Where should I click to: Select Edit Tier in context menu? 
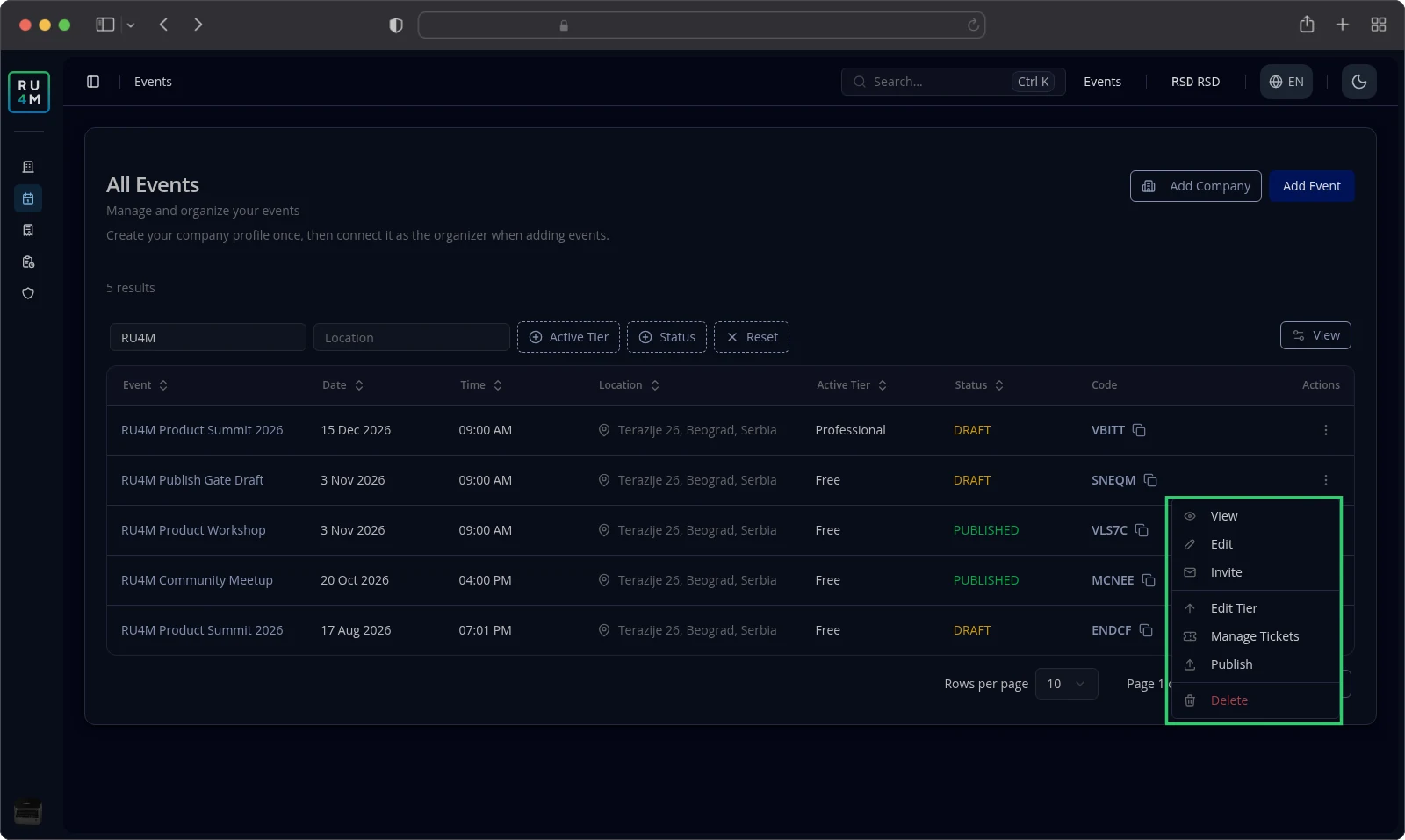point(1255,608)
